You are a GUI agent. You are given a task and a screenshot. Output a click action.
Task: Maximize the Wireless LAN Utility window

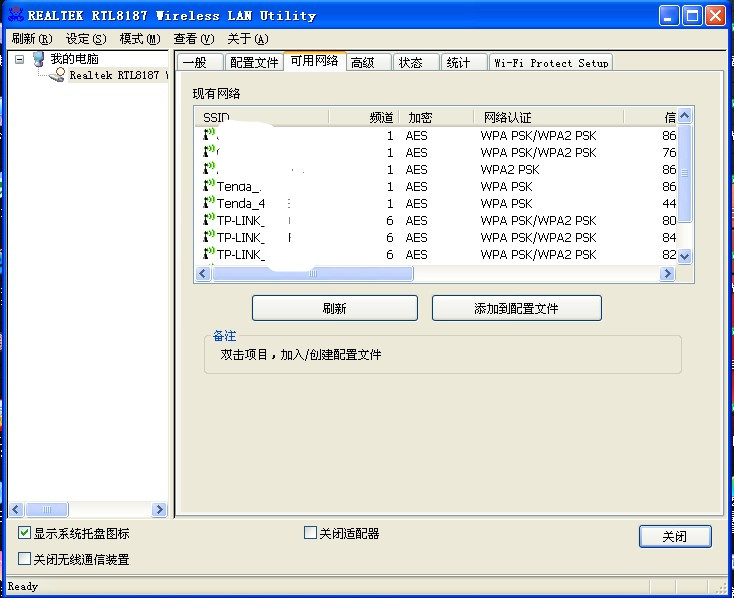point(692,15)
